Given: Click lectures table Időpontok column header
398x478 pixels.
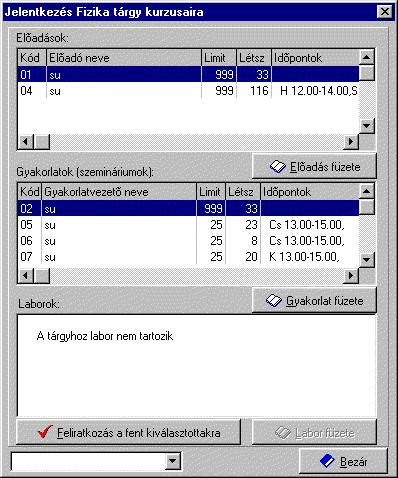Looking at the screenshot, I should point(315,58).
